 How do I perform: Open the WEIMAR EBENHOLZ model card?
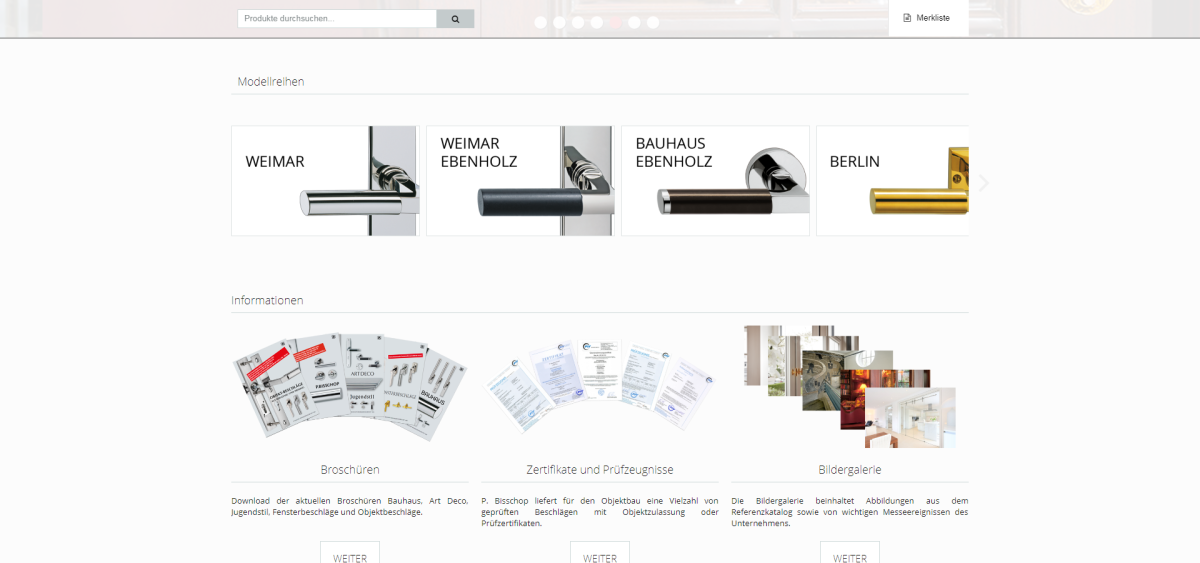coord(520,181)
